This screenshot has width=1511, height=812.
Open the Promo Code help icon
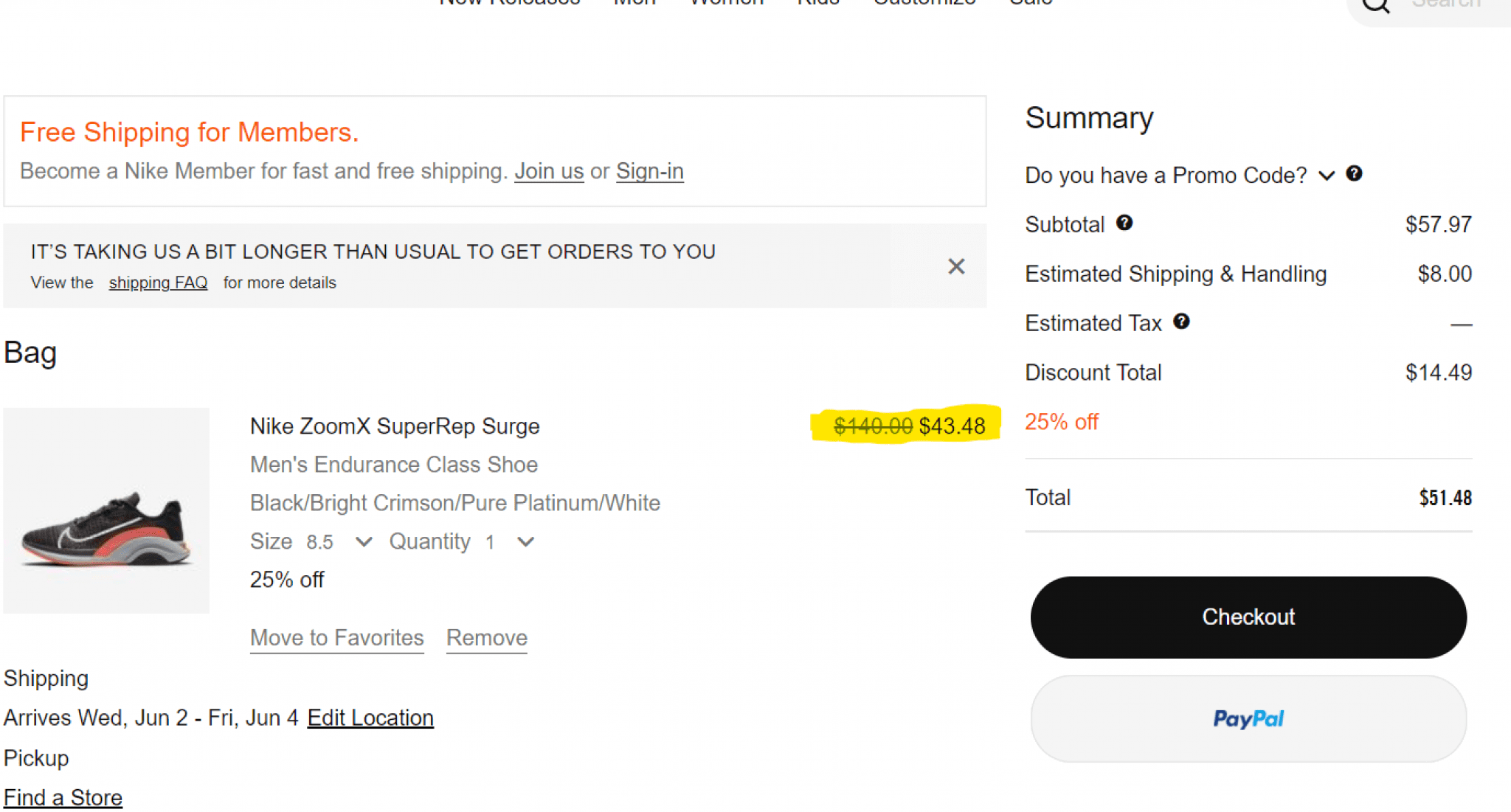point(1354,173)
